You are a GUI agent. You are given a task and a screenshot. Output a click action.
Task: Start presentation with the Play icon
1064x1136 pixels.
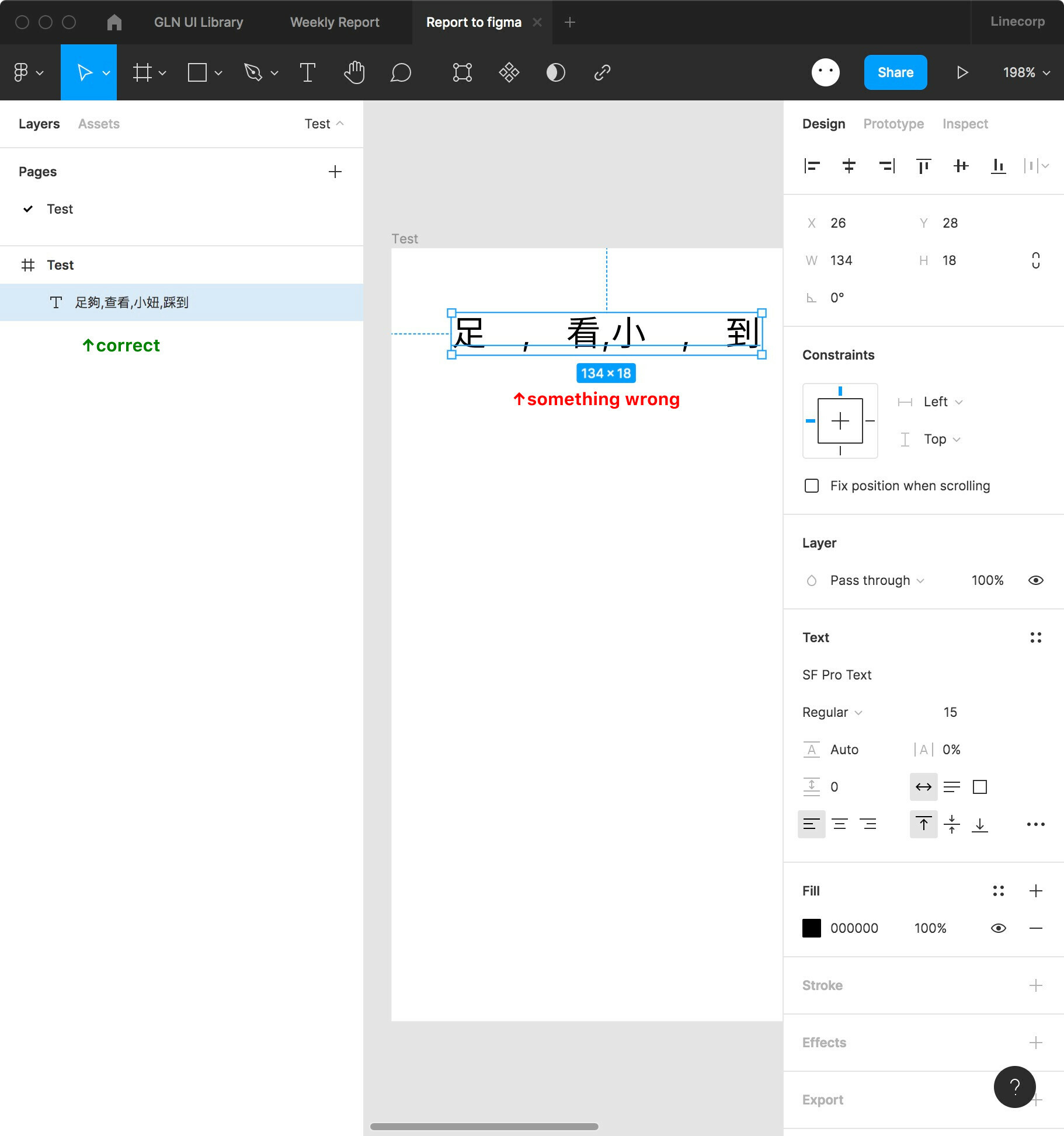(962, 72)
